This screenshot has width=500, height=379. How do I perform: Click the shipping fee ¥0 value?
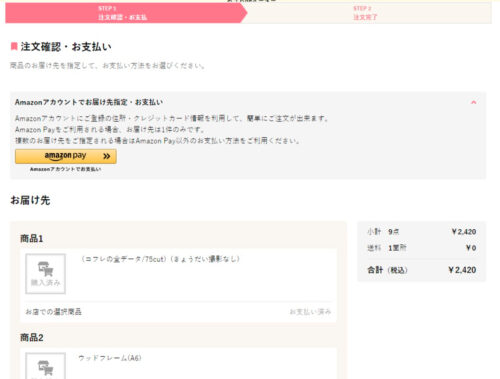click(x=471, y=248)
